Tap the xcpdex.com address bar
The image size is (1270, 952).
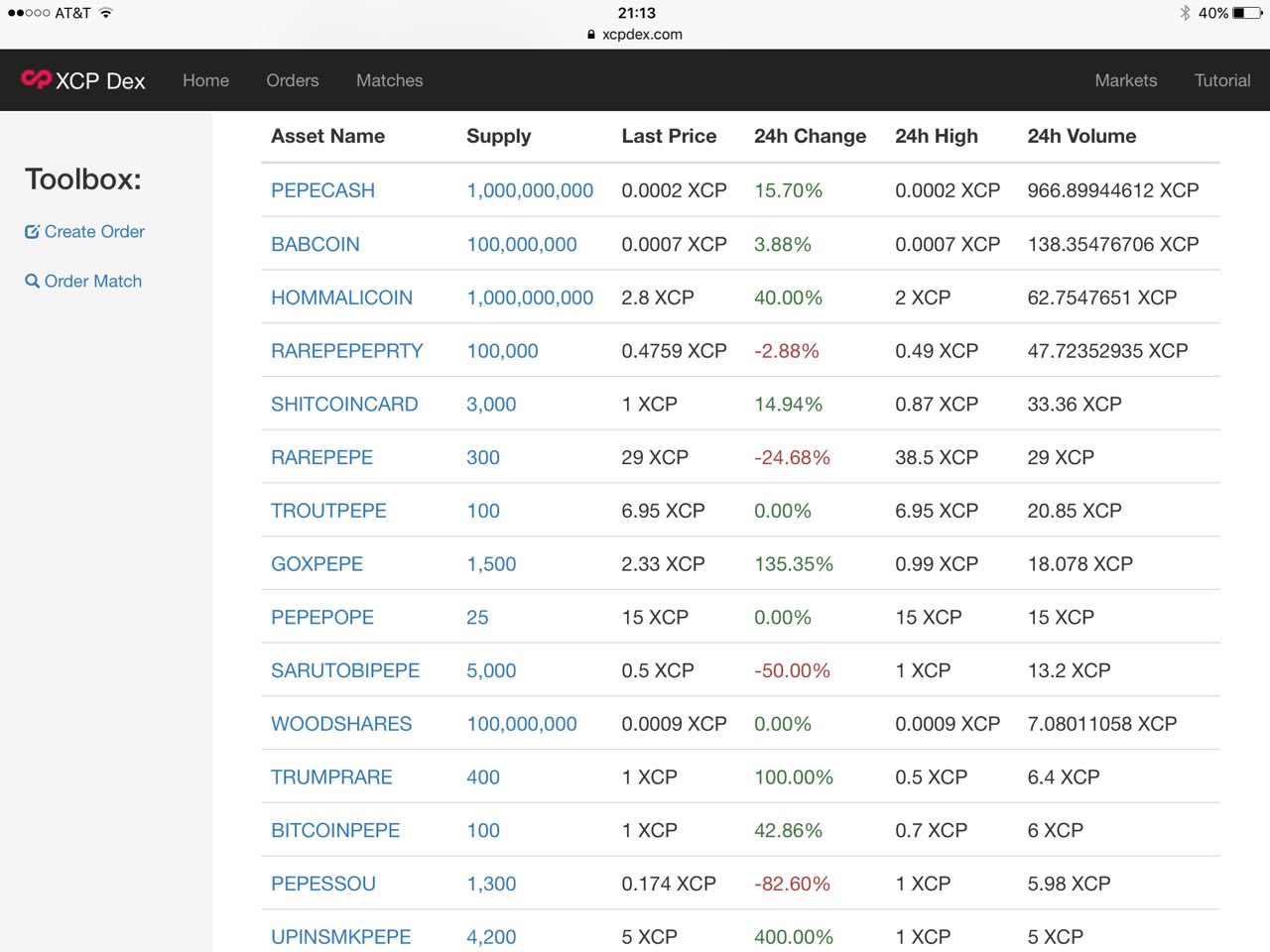click(635, 34)
